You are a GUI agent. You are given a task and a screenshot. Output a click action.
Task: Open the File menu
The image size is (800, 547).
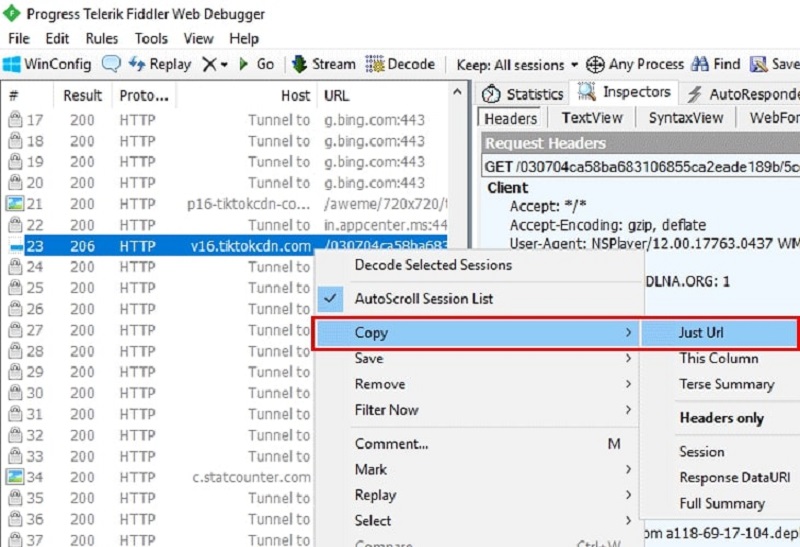(19, 39)
